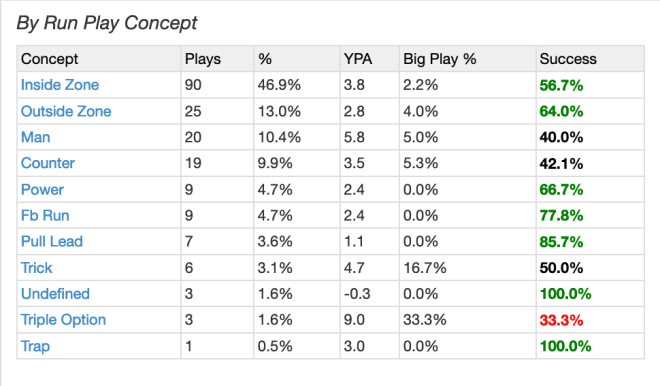Viewport: 660px width, 386px height.
Task: Open the Power concept link
Action: [42, 189]
